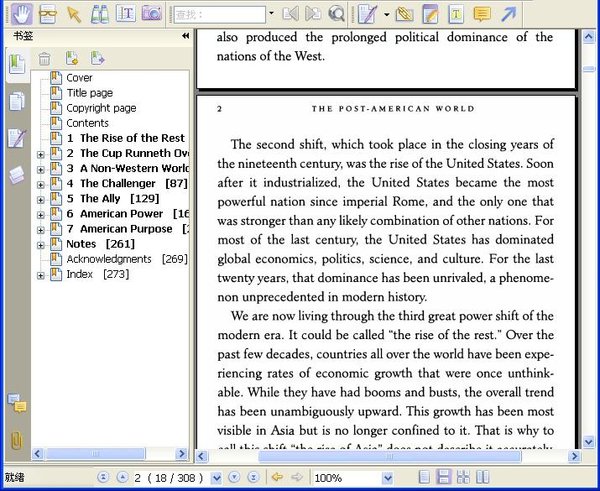The image size is (600, 491).
Task: Go back to previous view arrow
Action: pyautogui.click(x=277, y=477)
